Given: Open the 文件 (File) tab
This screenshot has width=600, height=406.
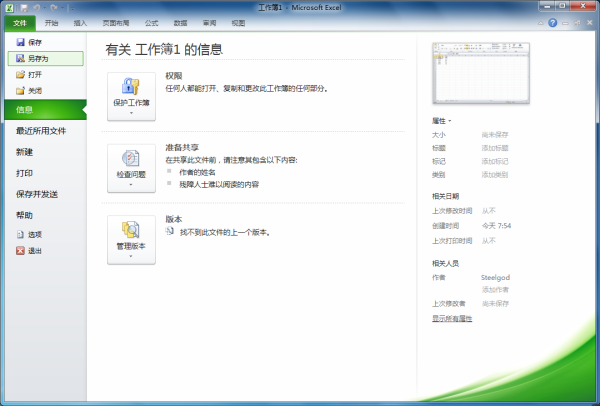Looking at the screenshot, I should click(x=20, y=23).
